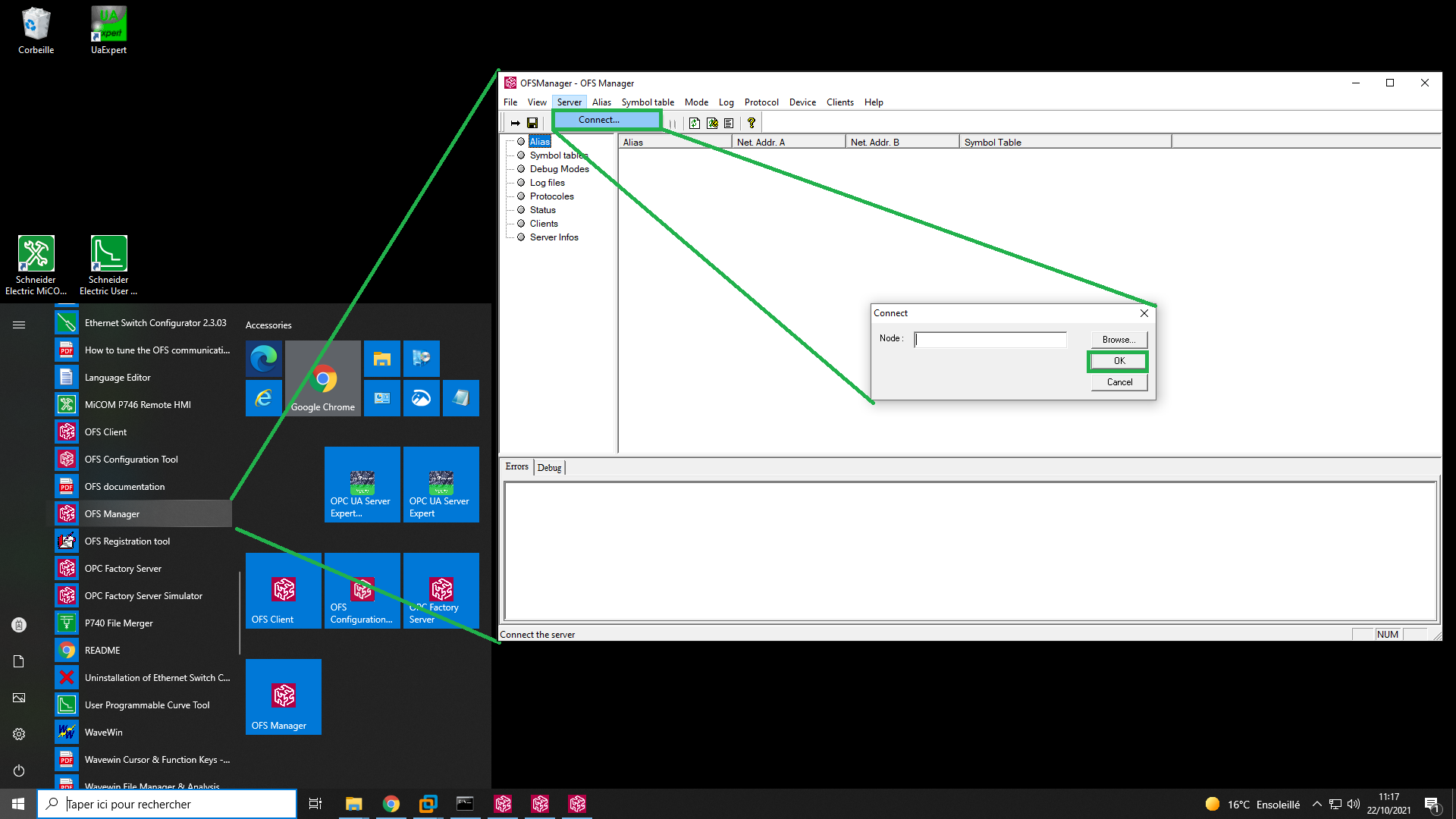Open the Protocol menu

coord(761,102)
